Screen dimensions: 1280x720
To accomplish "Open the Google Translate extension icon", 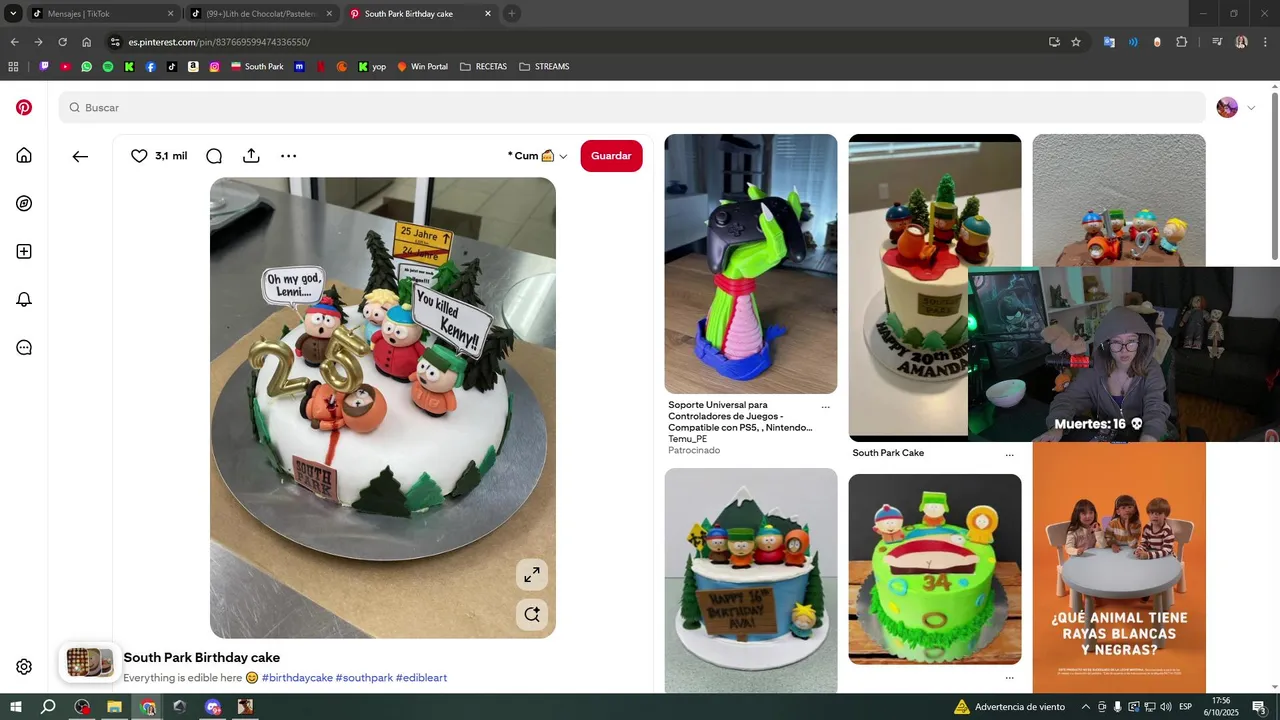I will click(1109, 42).
